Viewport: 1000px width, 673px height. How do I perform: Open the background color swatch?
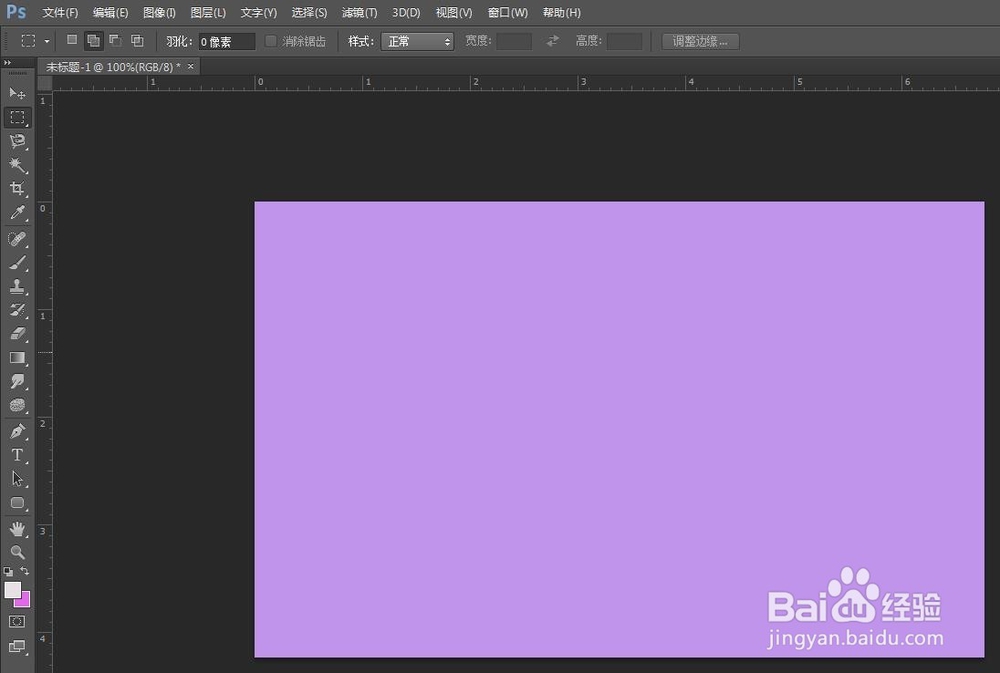tap(25, 600)
